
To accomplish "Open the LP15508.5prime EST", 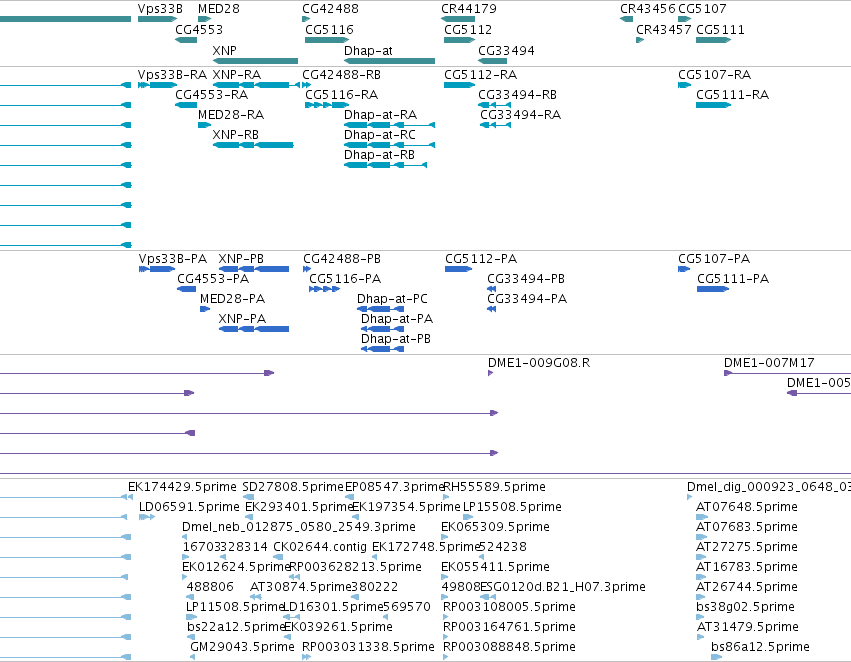I will (x=466, y=517).
